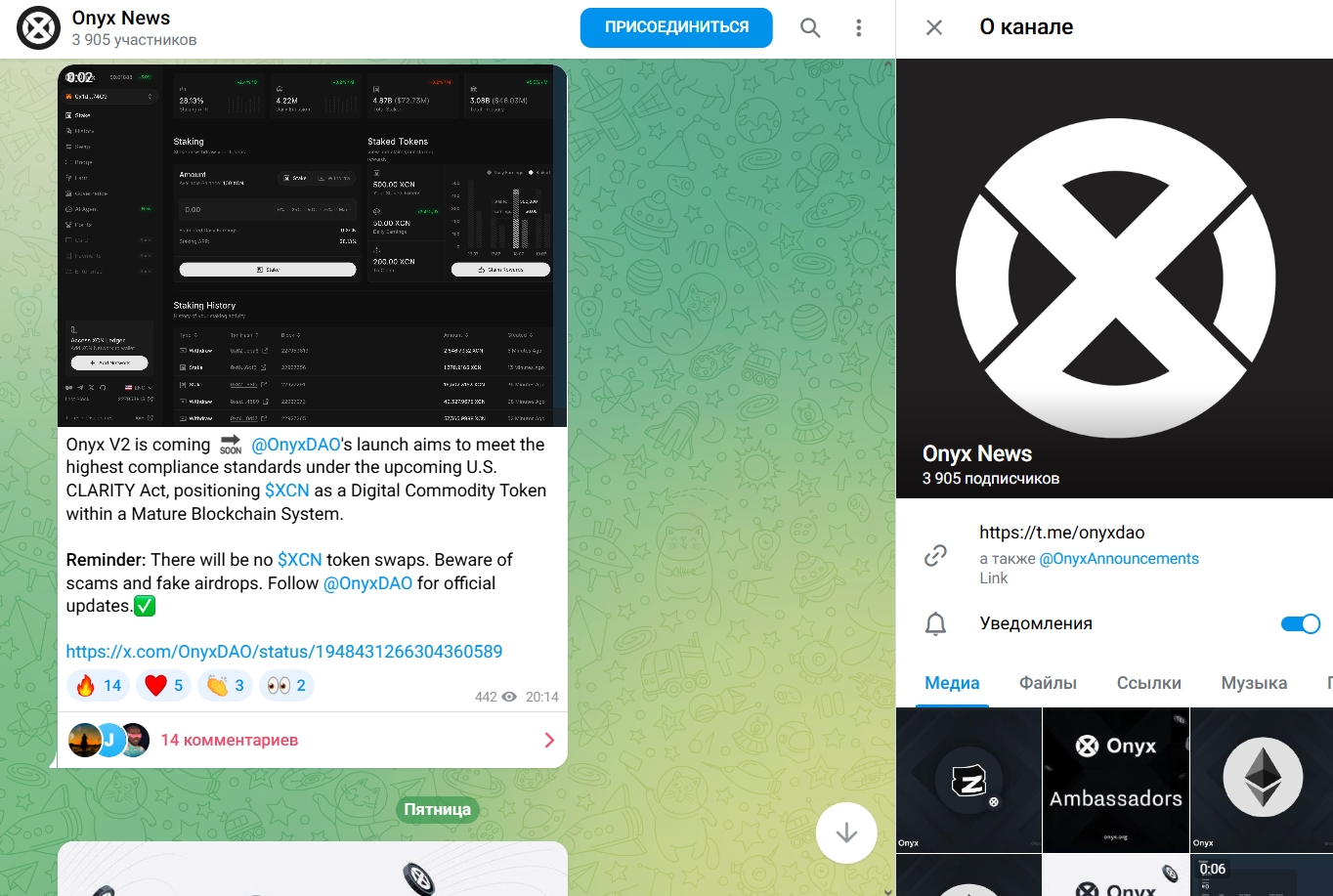Click the red chevron arrow on comments row
This screenshot has height=896, width=1333.
point(549,740)
